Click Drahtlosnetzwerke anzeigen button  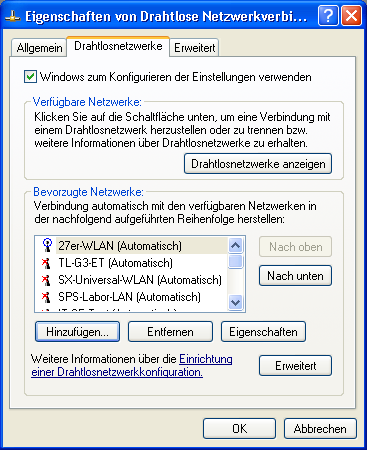[258, 164]
